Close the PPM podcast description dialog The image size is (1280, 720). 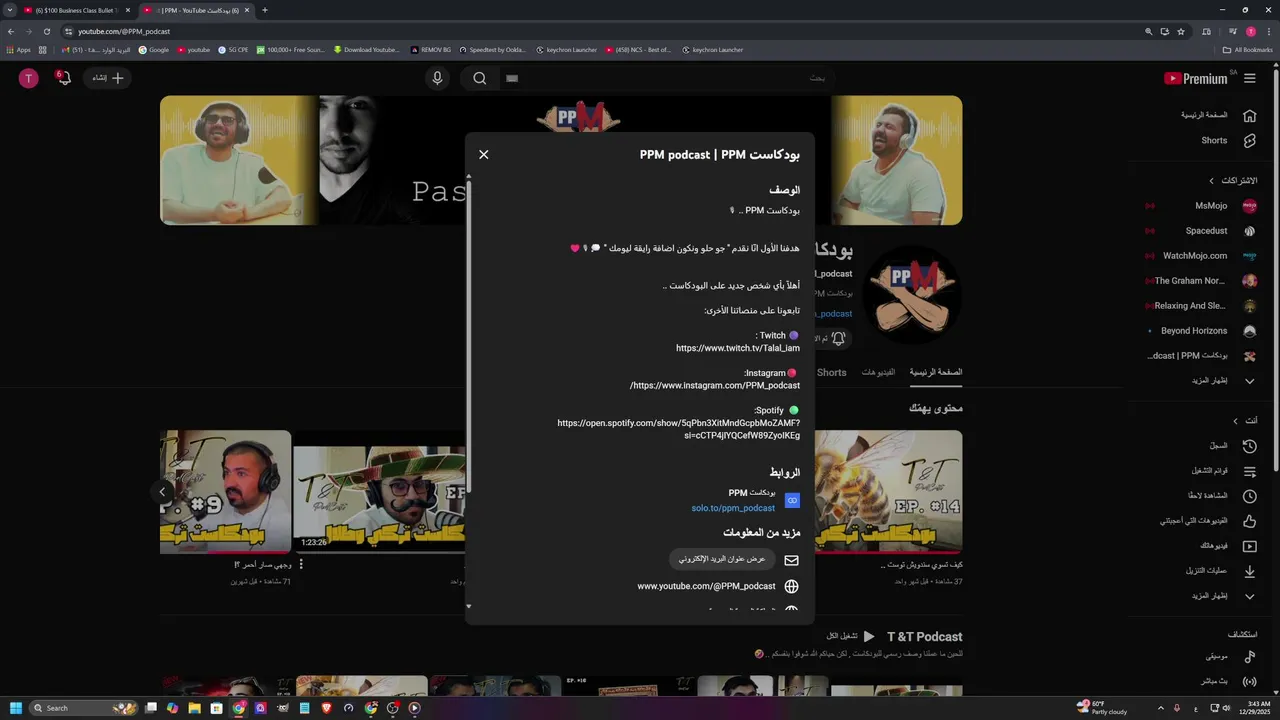(484, 154)
